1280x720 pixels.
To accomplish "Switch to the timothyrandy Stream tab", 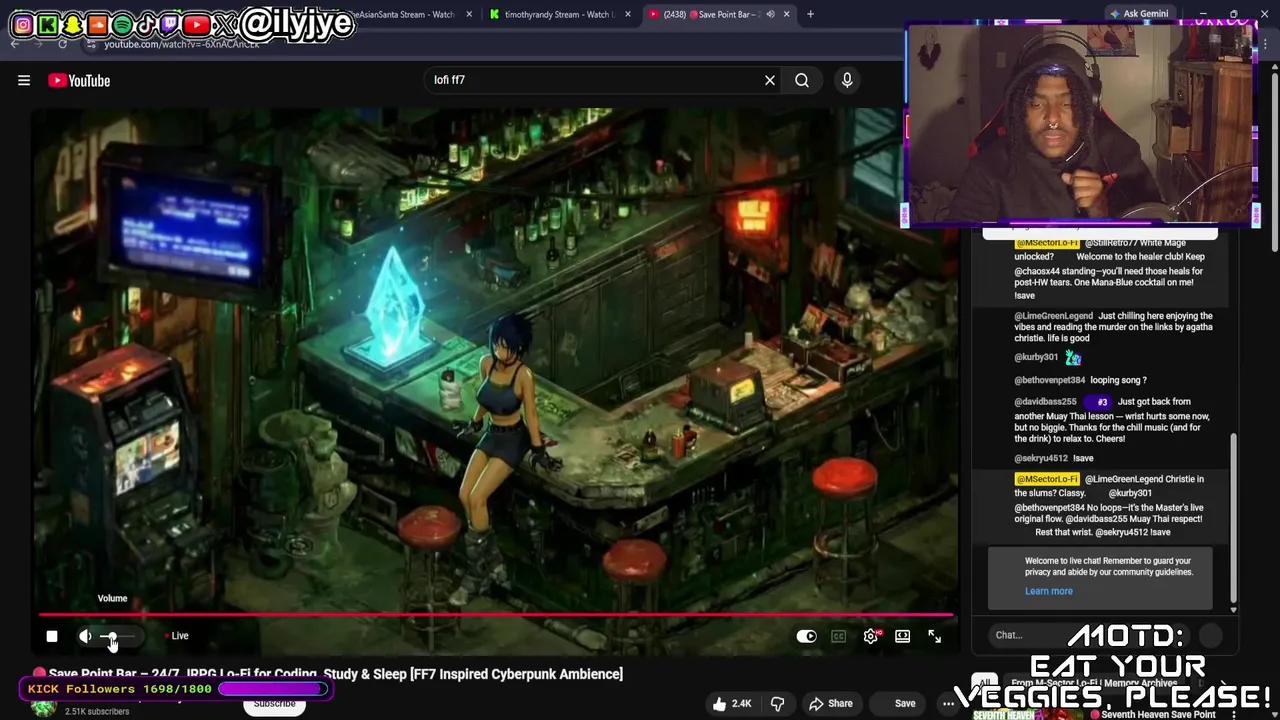I will 558,14.
